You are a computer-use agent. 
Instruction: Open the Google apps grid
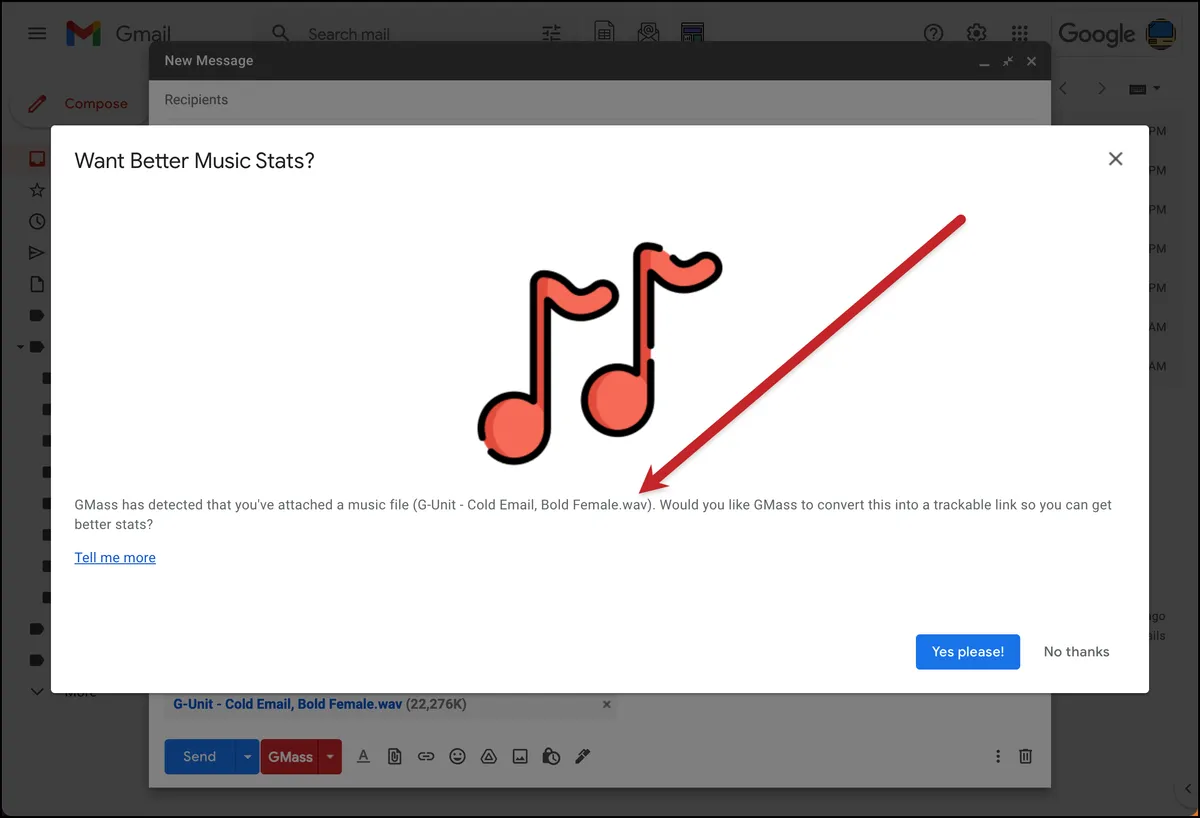tap(1020, 33)
